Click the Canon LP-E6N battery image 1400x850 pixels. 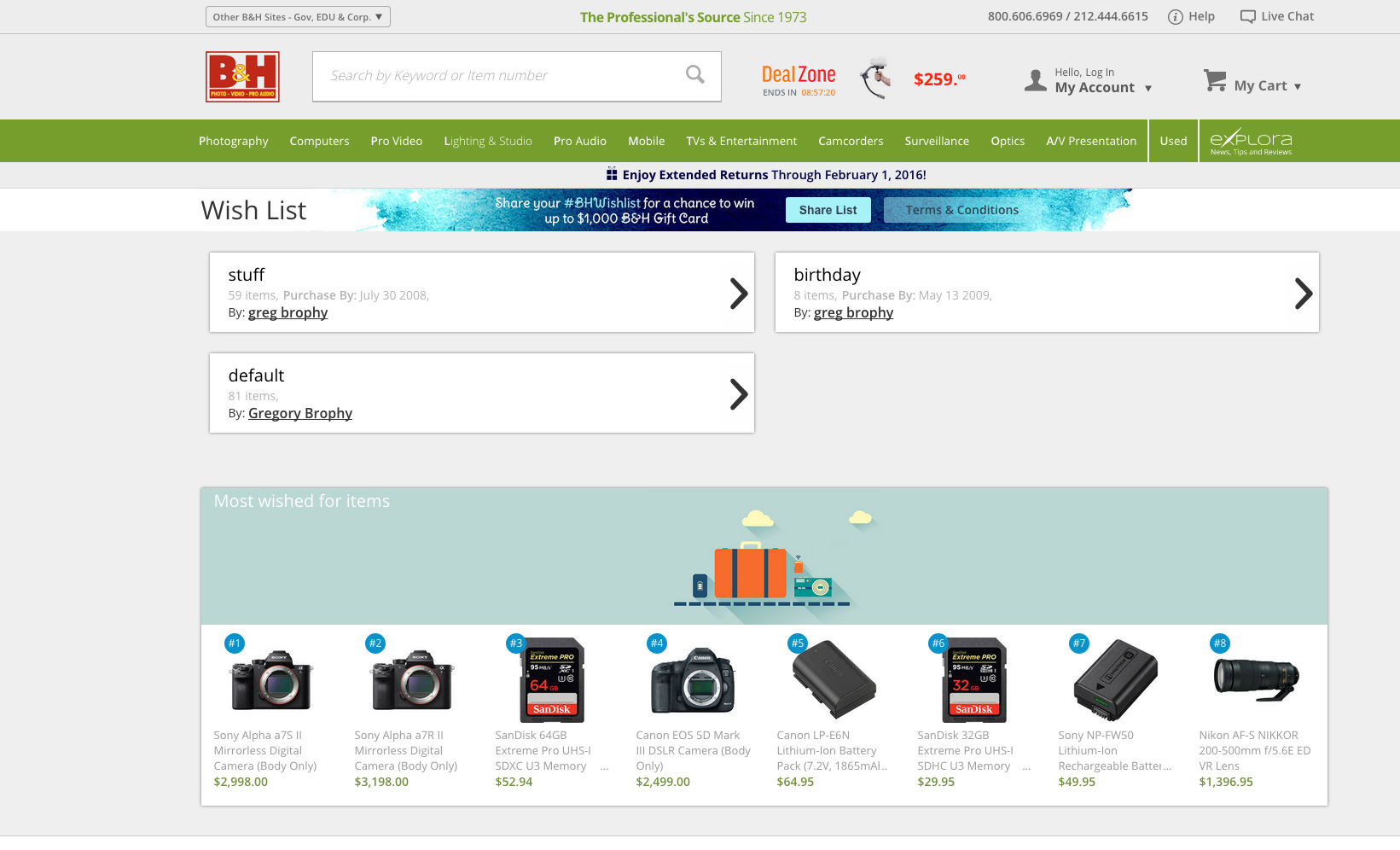pos(834,680)
